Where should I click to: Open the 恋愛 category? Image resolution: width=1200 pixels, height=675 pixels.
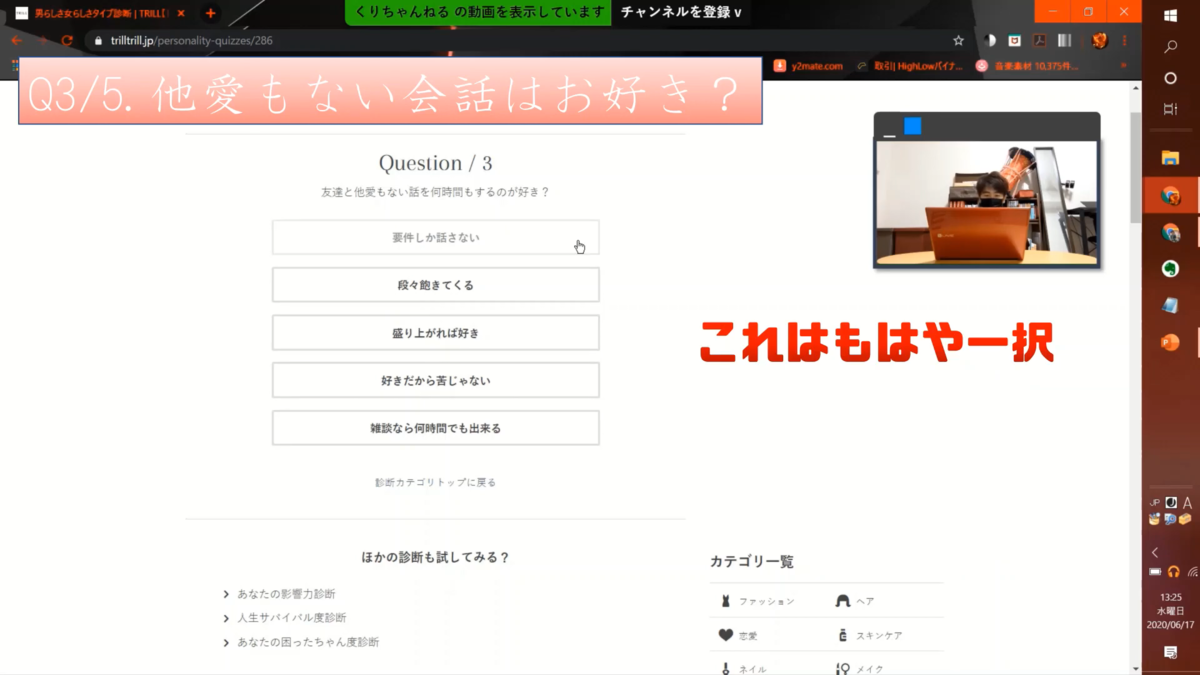pos(738,635)
